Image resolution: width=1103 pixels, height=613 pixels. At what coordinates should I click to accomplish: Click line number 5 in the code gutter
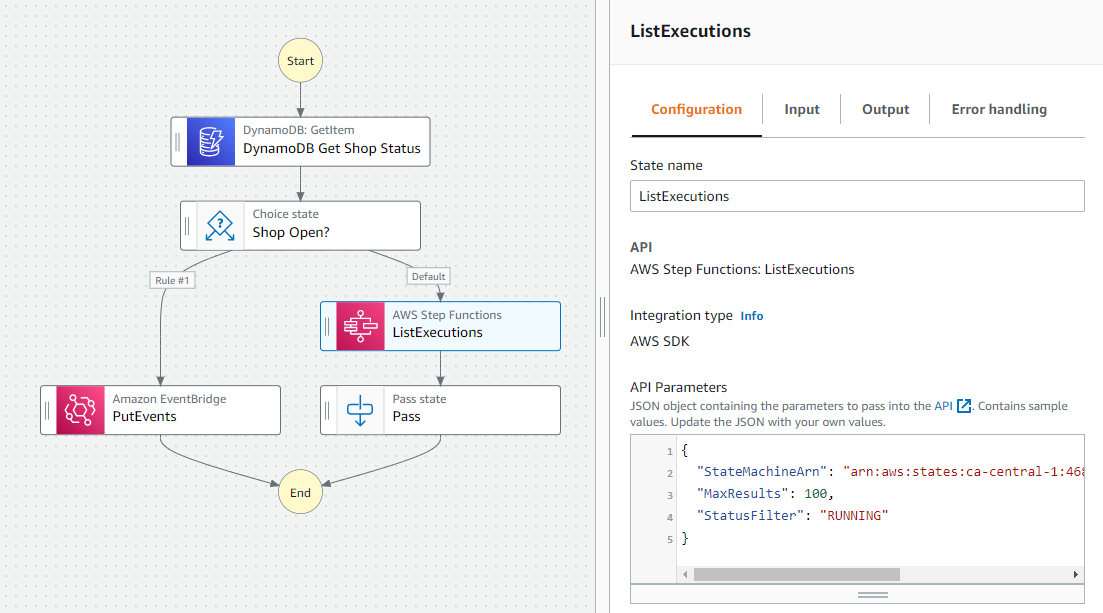click(670, 540)
